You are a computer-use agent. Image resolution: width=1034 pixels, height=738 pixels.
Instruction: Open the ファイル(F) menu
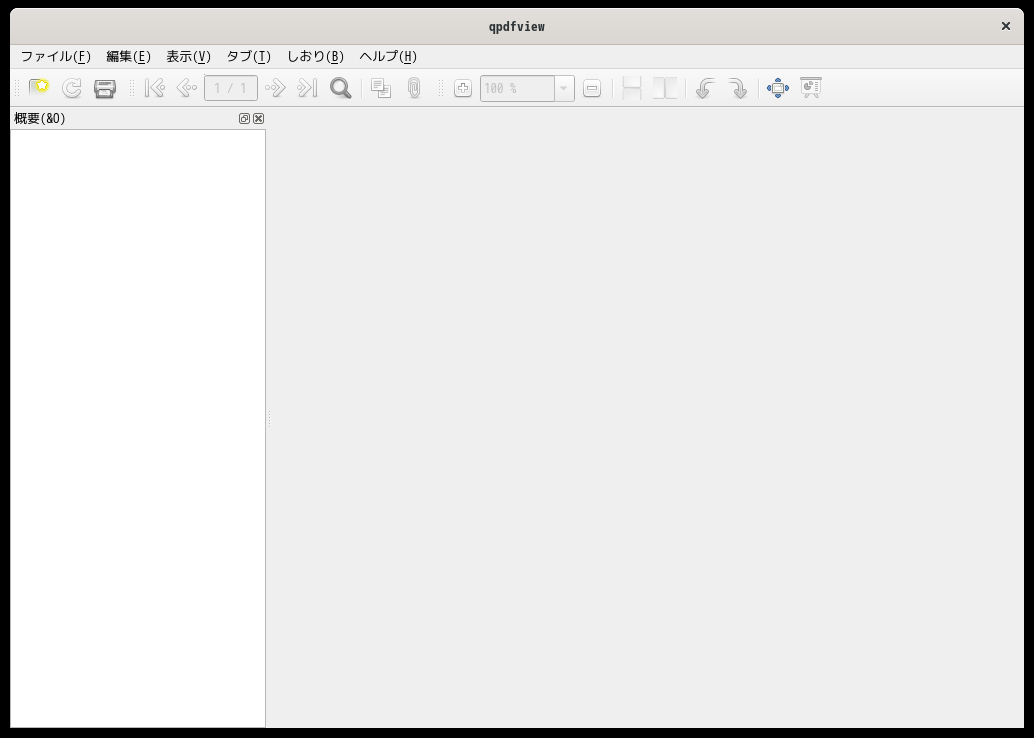[x=56, y=57]
